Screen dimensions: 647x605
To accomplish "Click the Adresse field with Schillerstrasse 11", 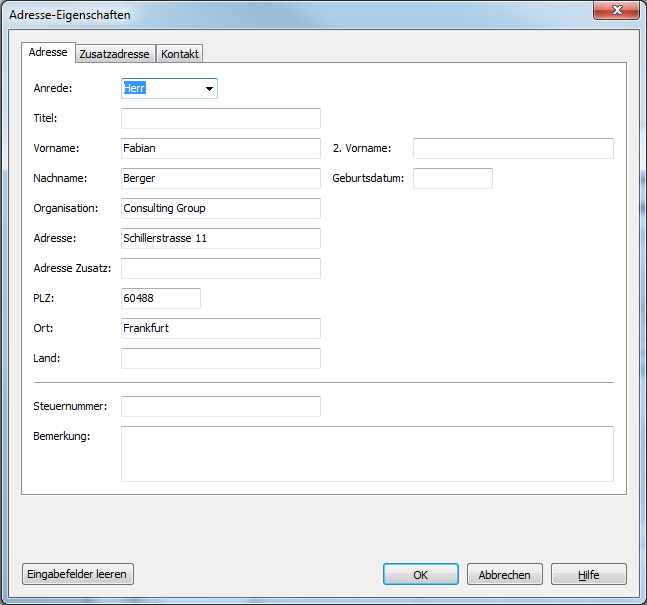I will point(220,239).
